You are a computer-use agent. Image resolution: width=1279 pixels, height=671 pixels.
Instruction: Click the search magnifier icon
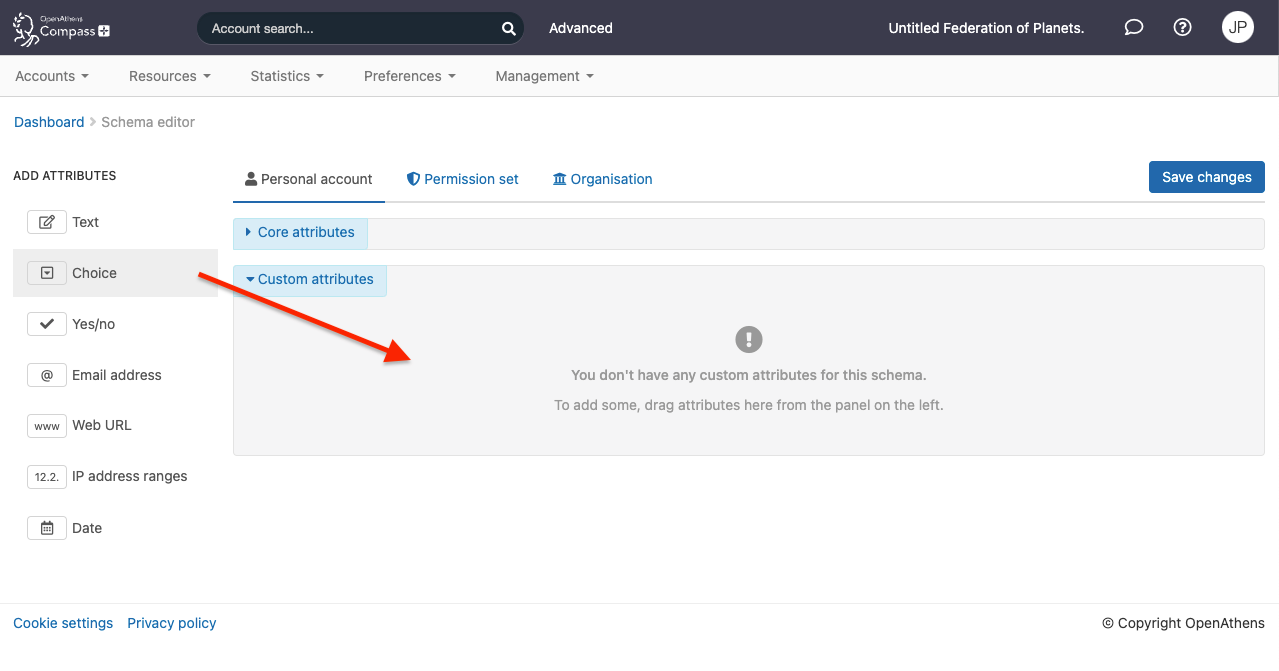click(508, 28)
